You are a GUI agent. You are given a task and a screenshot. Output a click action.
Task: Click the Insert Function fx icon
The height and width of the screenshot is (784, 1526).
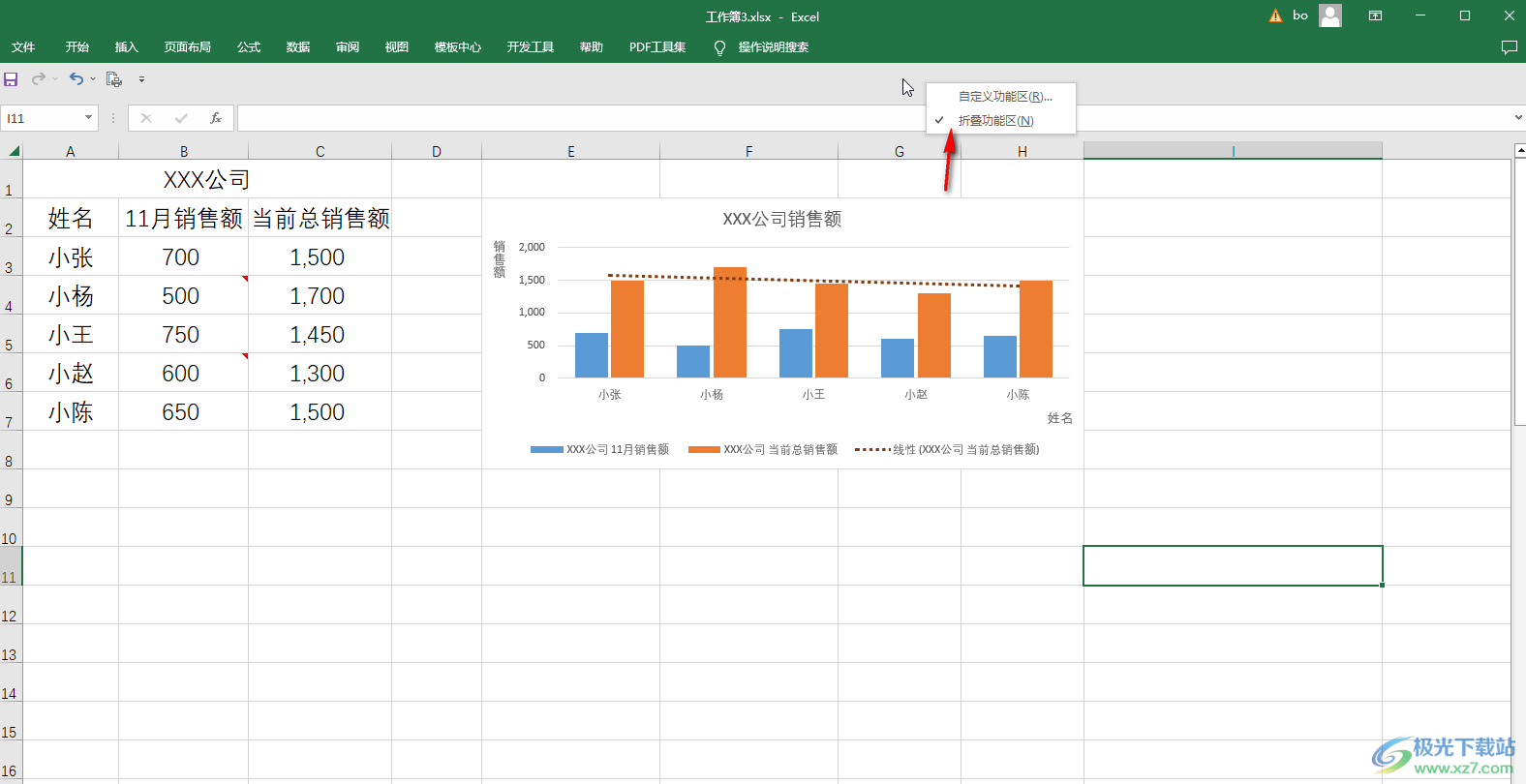(x=216, y=118)
